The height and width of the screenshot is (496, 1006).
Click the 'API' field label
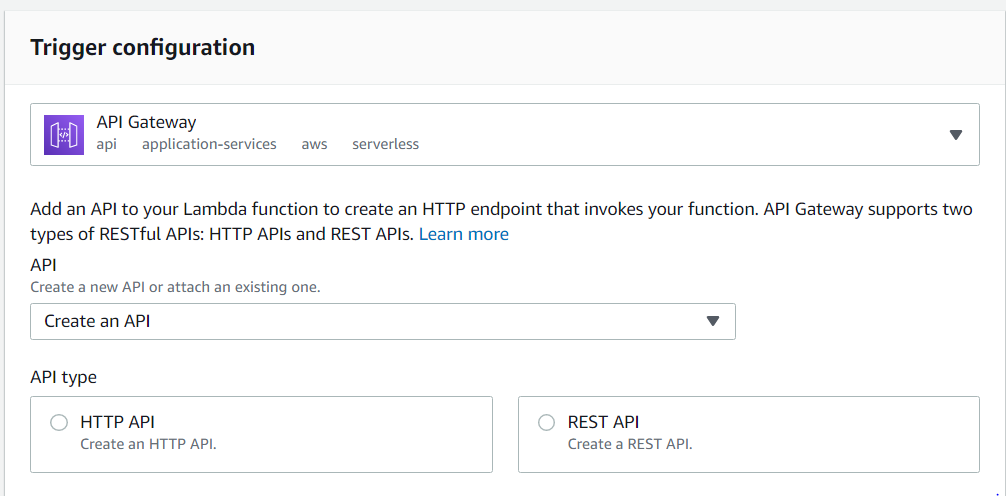(x=43, y=265)
